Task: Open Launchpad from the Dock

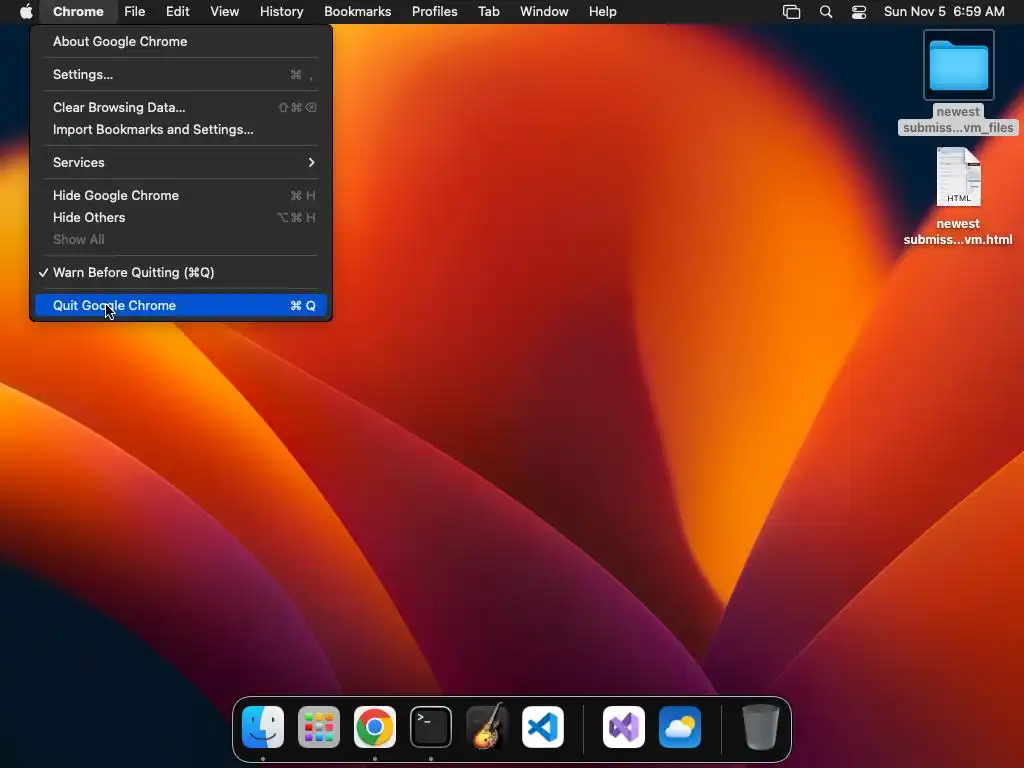Action: coord(319,727)
